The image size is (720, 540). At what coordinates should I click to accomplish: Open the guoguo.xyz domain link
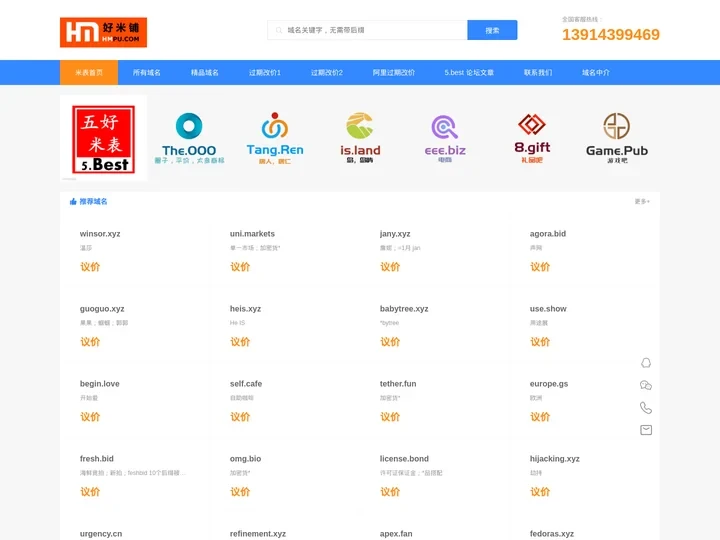click(x=102, y=309)
